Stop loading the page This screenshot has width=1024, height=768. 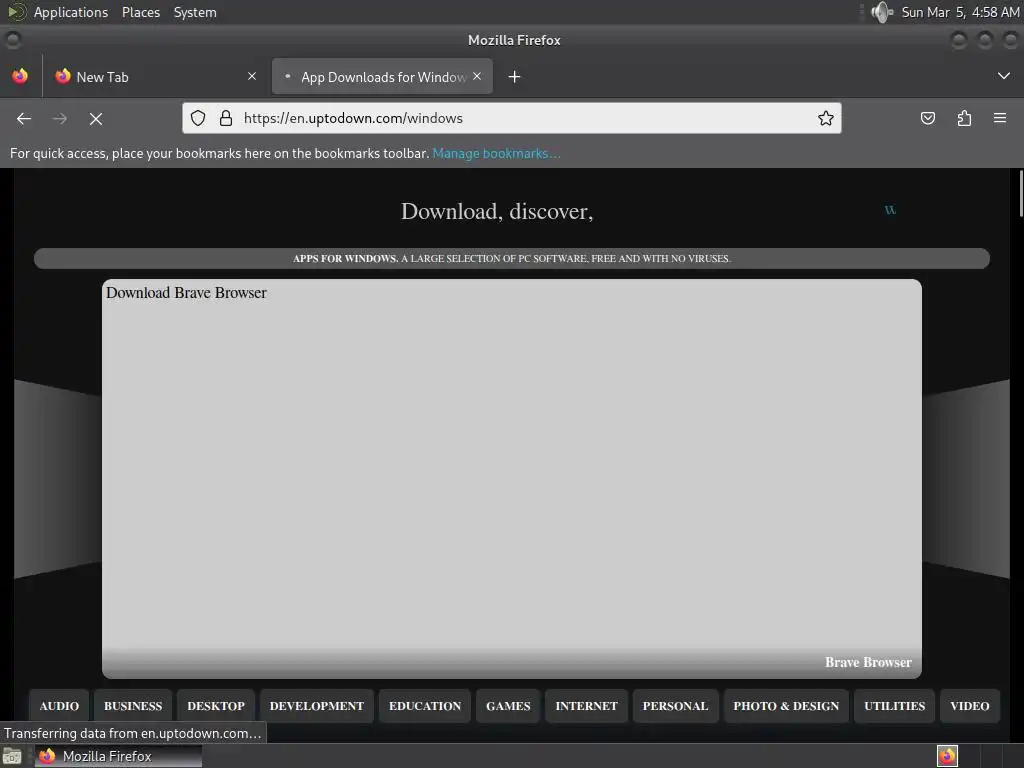[x=95, y=118]
